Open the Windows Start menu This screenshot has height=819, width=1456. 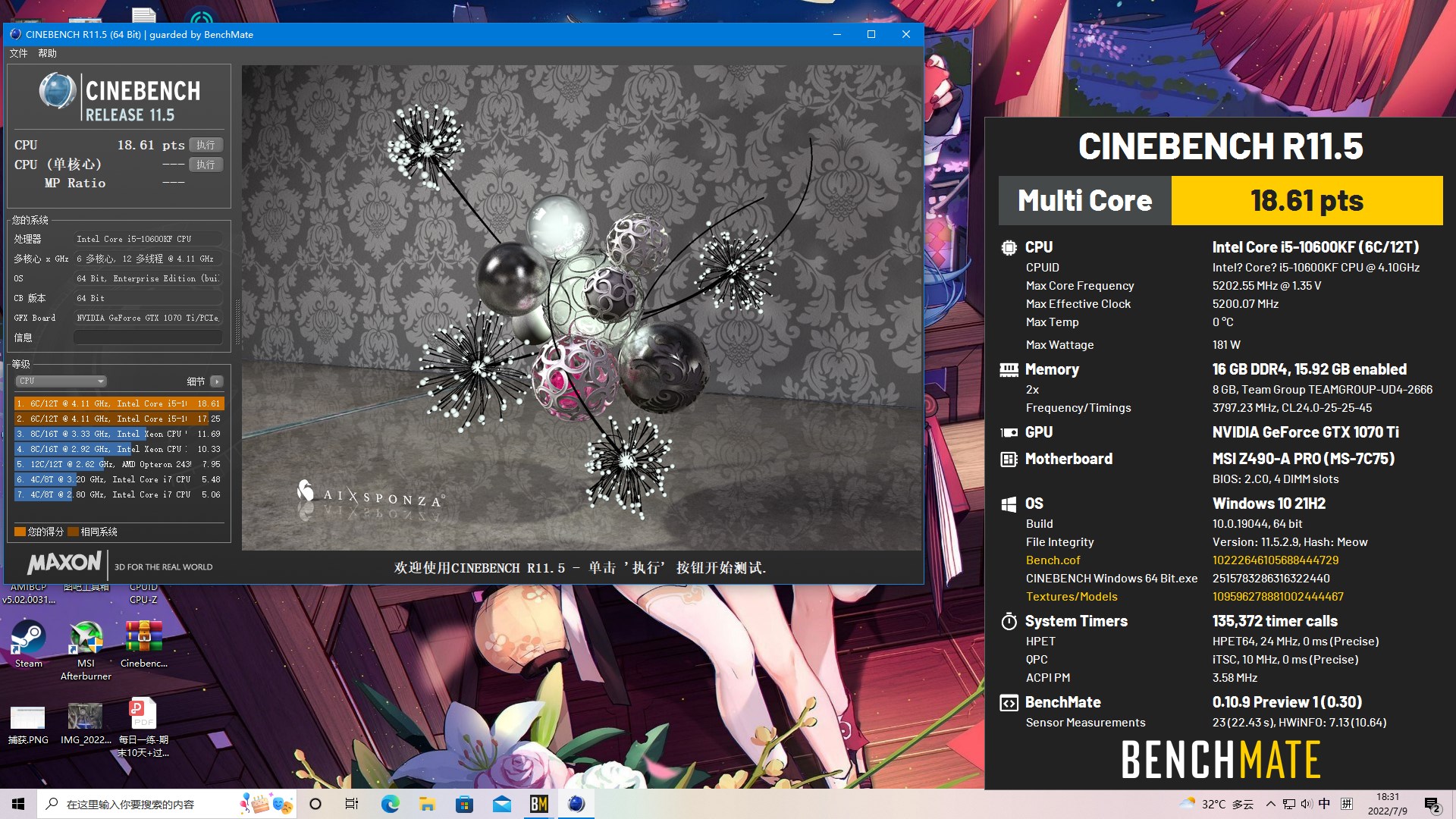18,804
